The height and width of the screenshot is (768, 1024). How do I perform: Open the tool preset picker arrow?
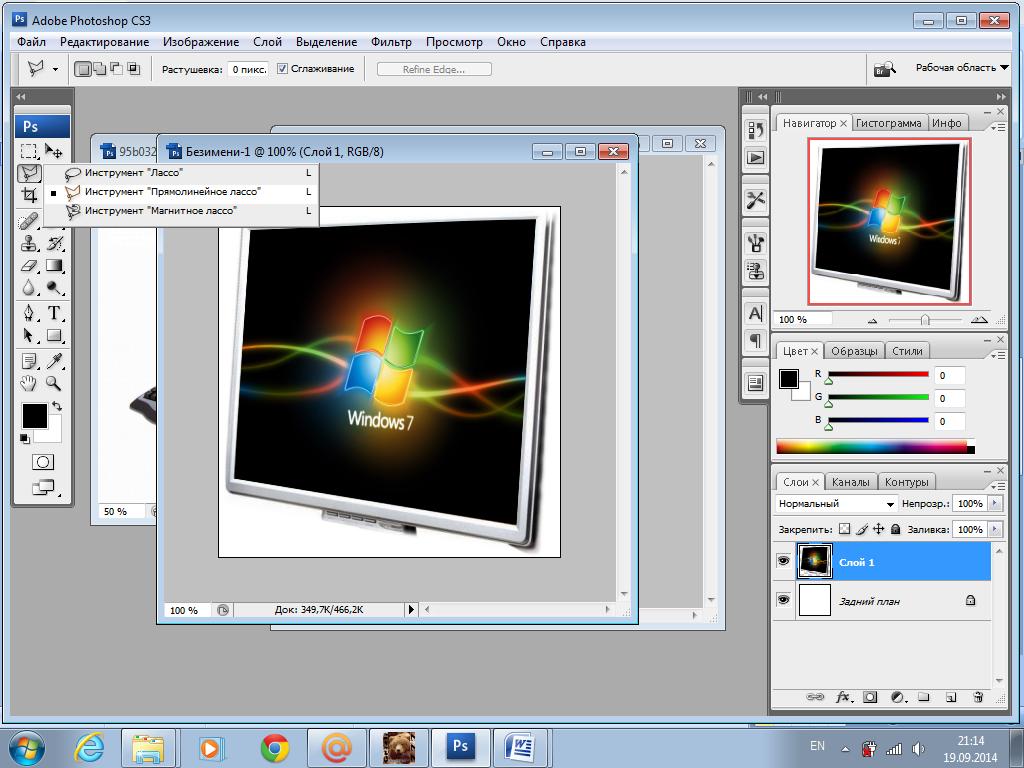pos(55,69)
